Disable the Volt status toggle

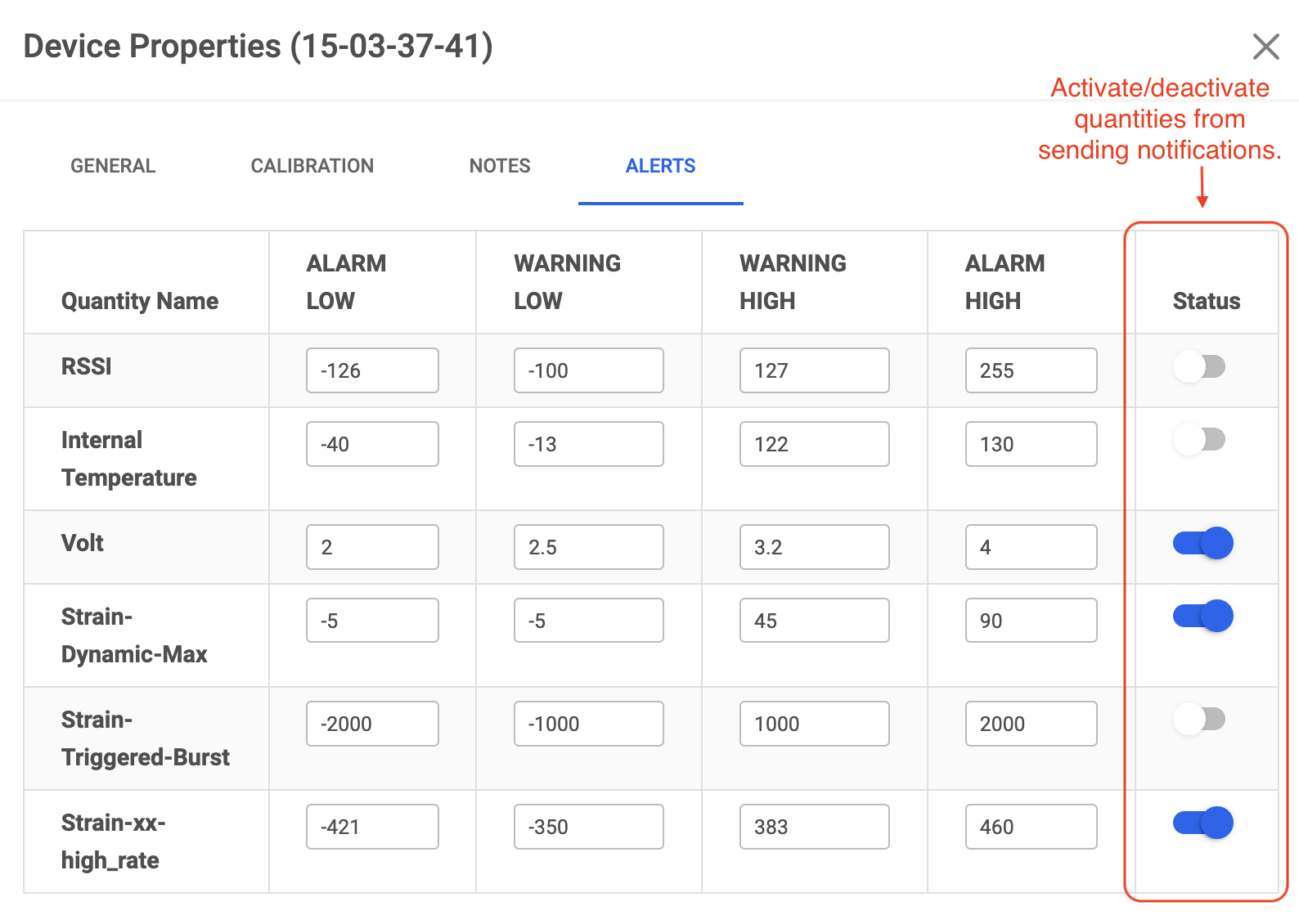[1202, 543]
